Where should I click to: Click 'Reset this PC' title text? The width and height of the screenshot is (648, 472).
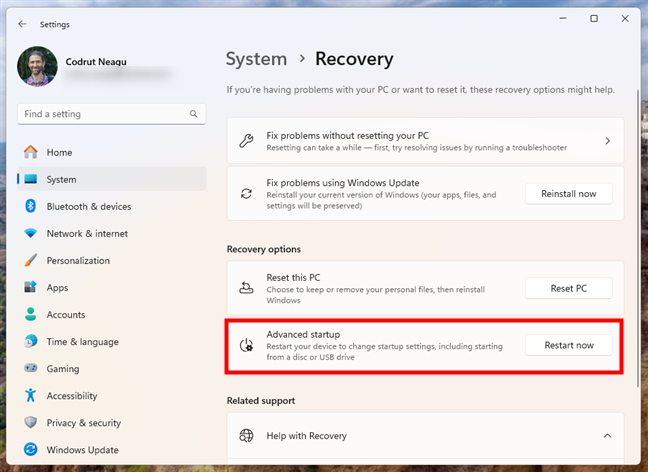[293, 277]
